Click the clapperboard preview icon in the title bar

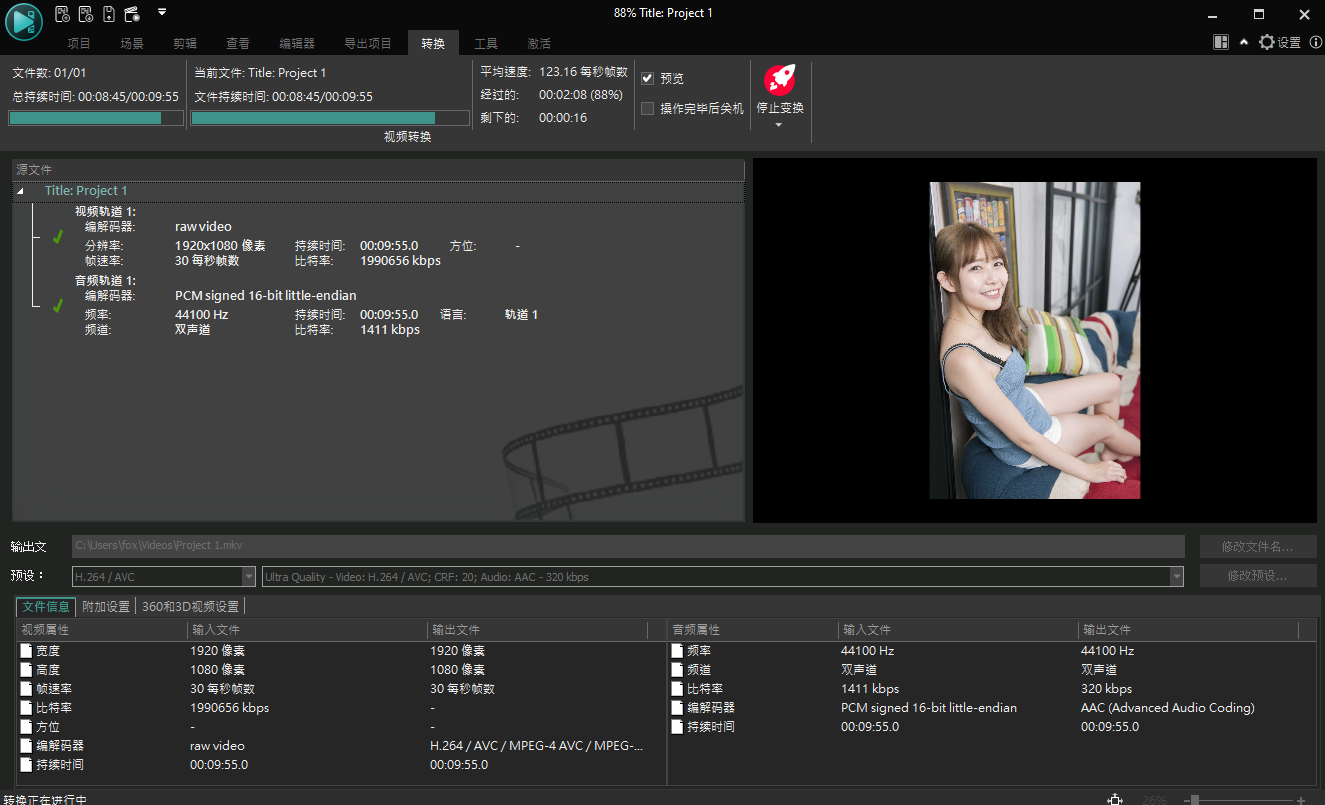point(131,14)
